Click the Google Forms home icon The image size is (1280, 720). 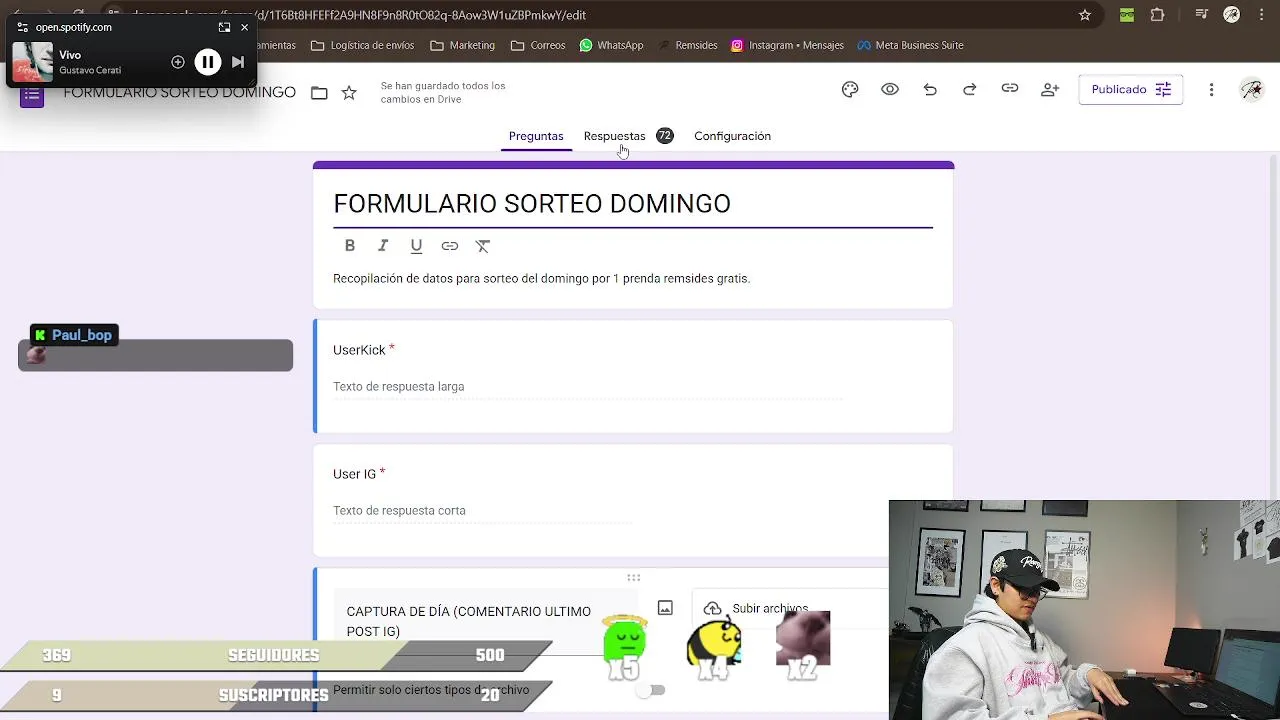pos(32,94)
